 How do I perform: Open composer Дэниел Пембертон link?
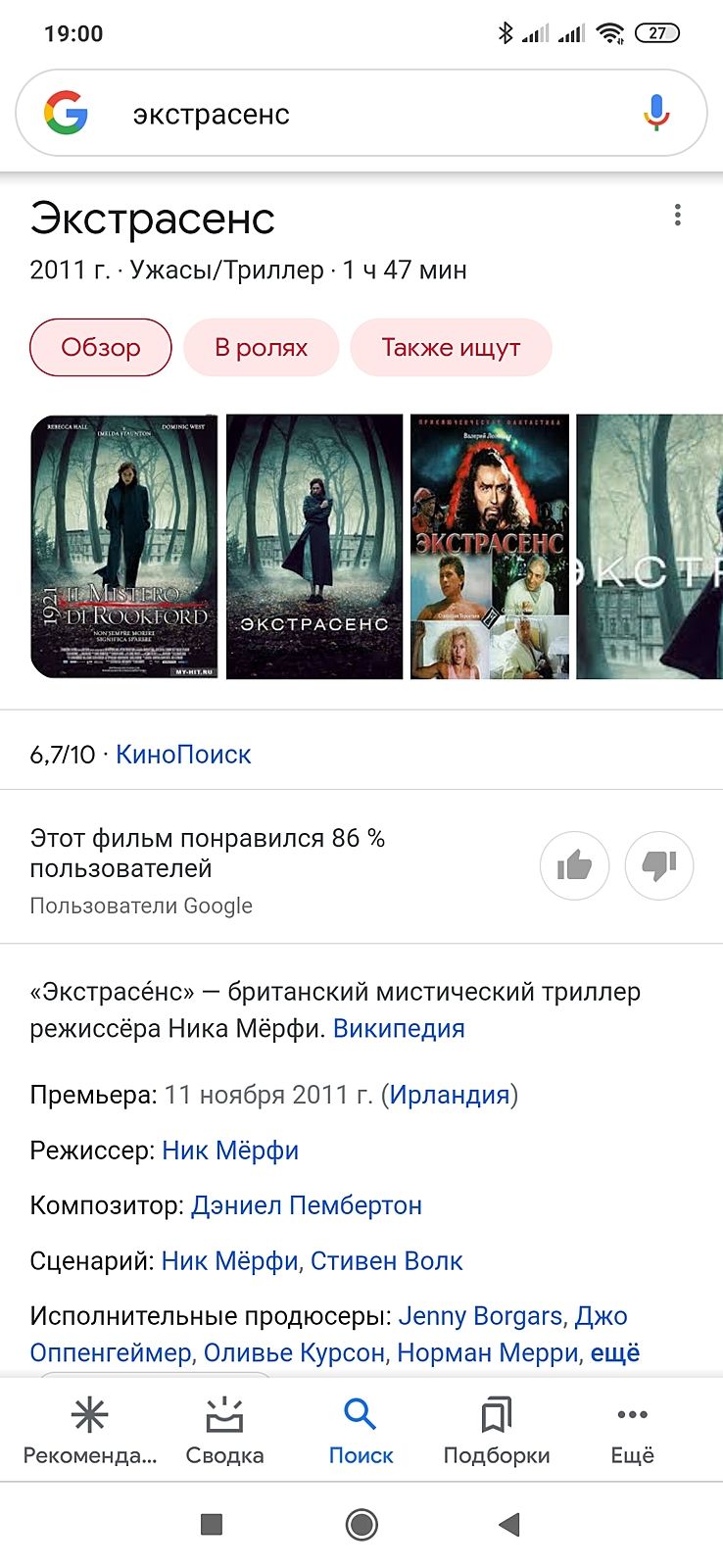[307, 1205]
